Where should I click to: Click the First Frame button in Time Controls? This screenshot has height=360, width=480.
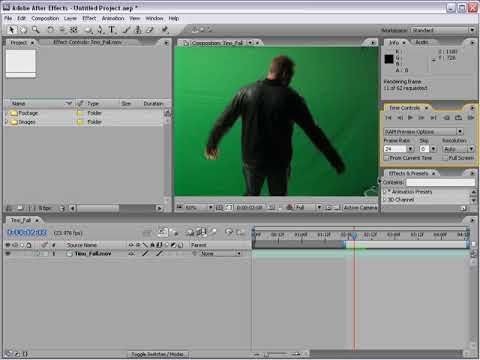point(388,118)
